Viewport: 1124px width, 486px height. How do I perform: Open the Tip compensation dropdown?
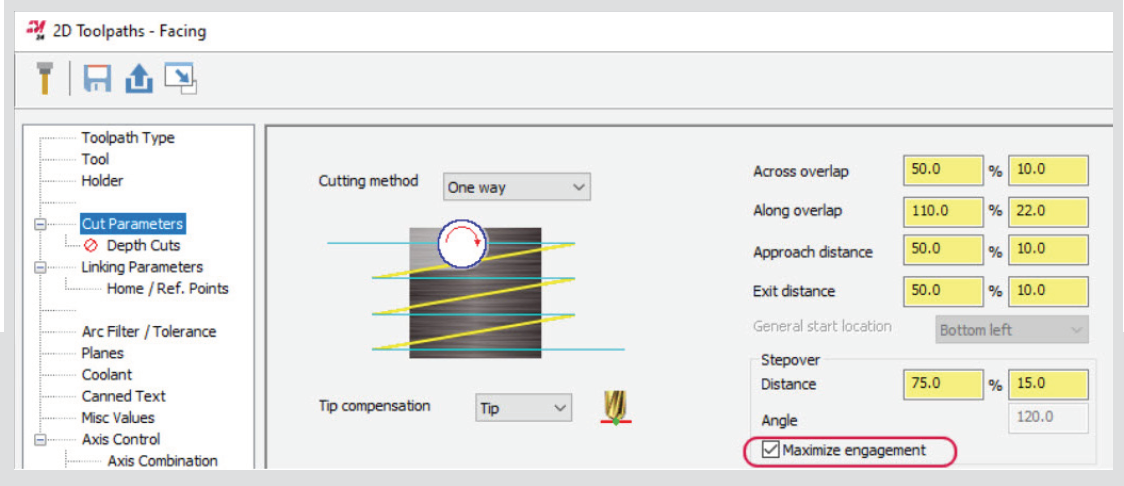[x=523, y=407]
